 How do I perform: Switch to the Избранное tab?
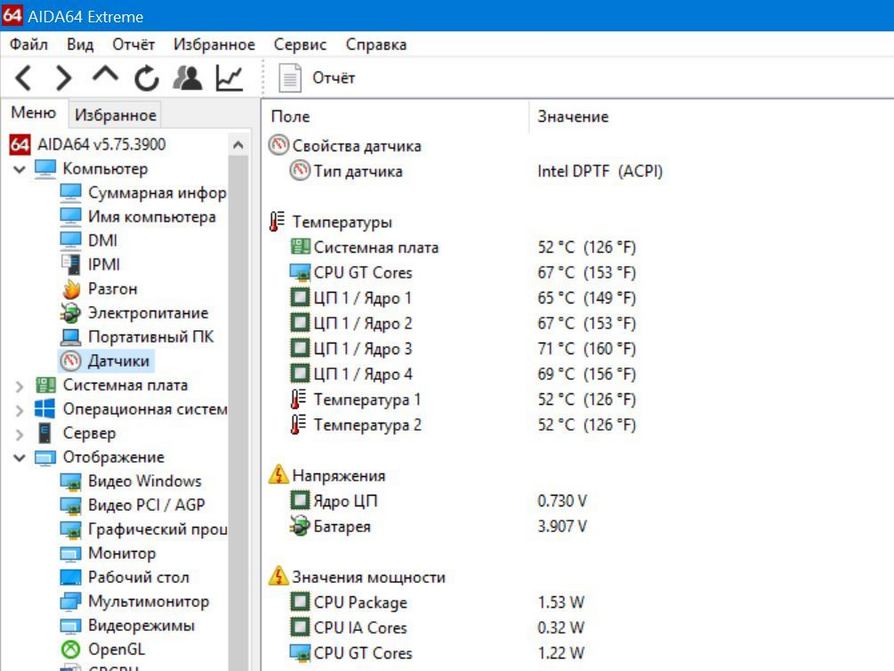coord(115,115)
